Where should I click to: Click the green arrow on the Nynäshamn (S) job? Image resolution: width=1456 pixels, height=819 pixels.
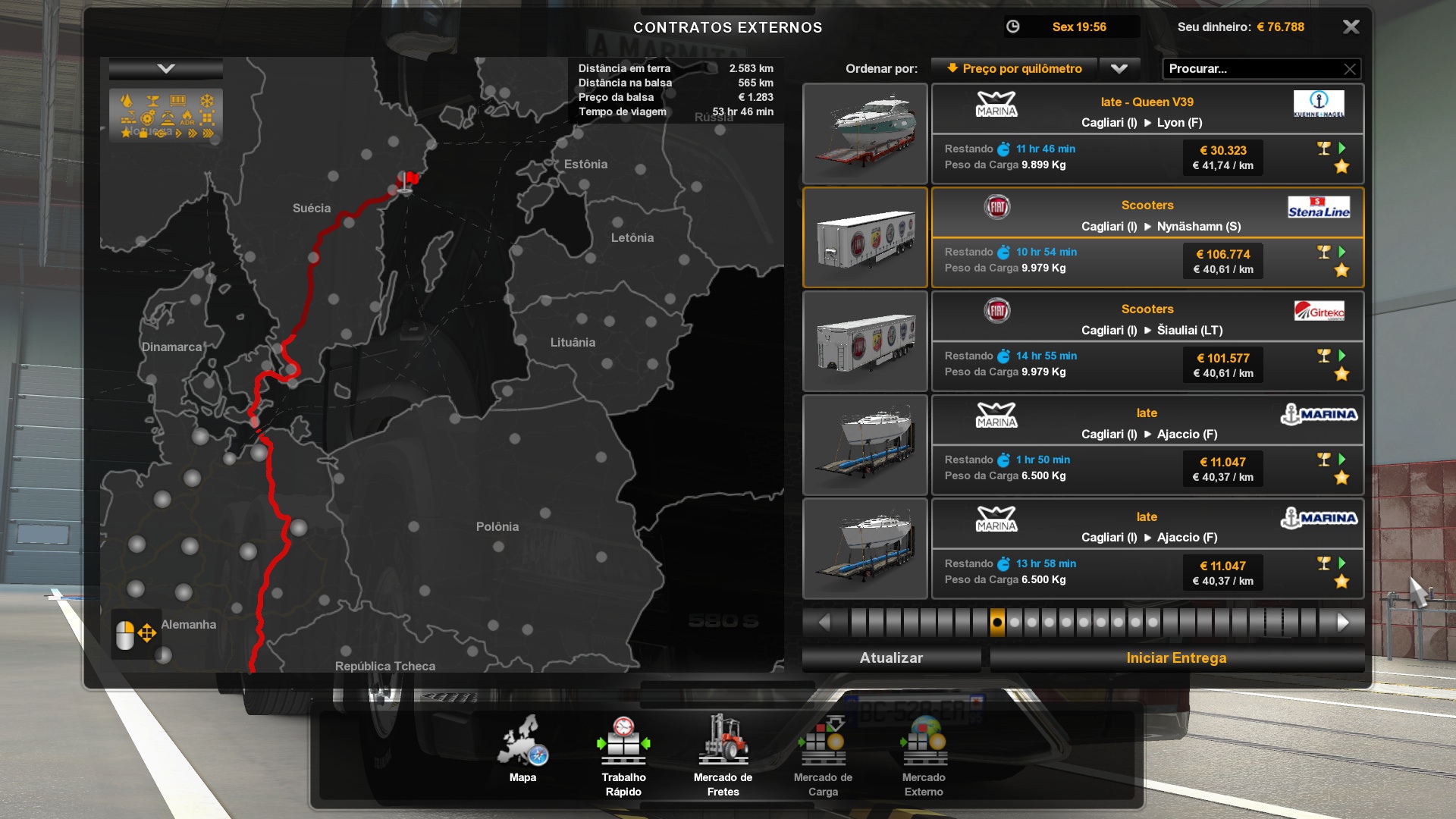click(1342, 252)
